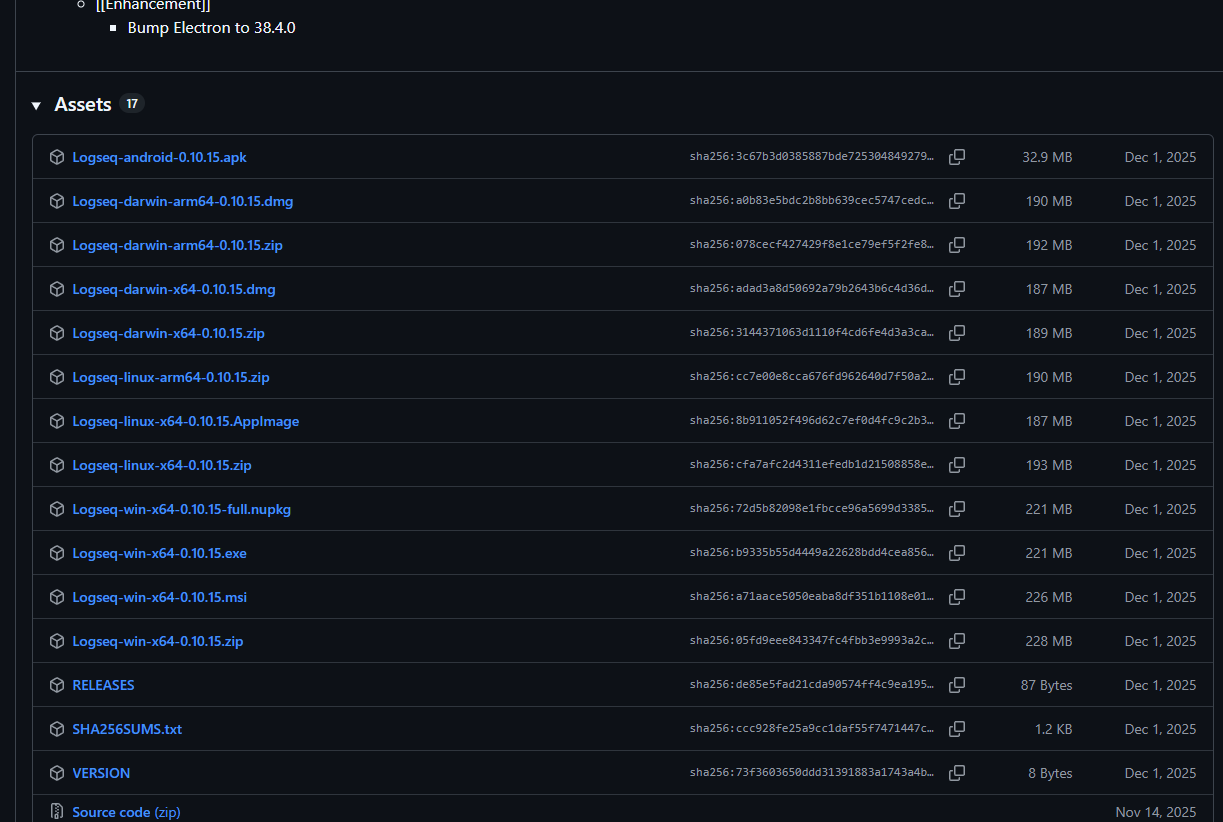
Task: Click the Assets heading text
Action: click(x=83, y=104)
